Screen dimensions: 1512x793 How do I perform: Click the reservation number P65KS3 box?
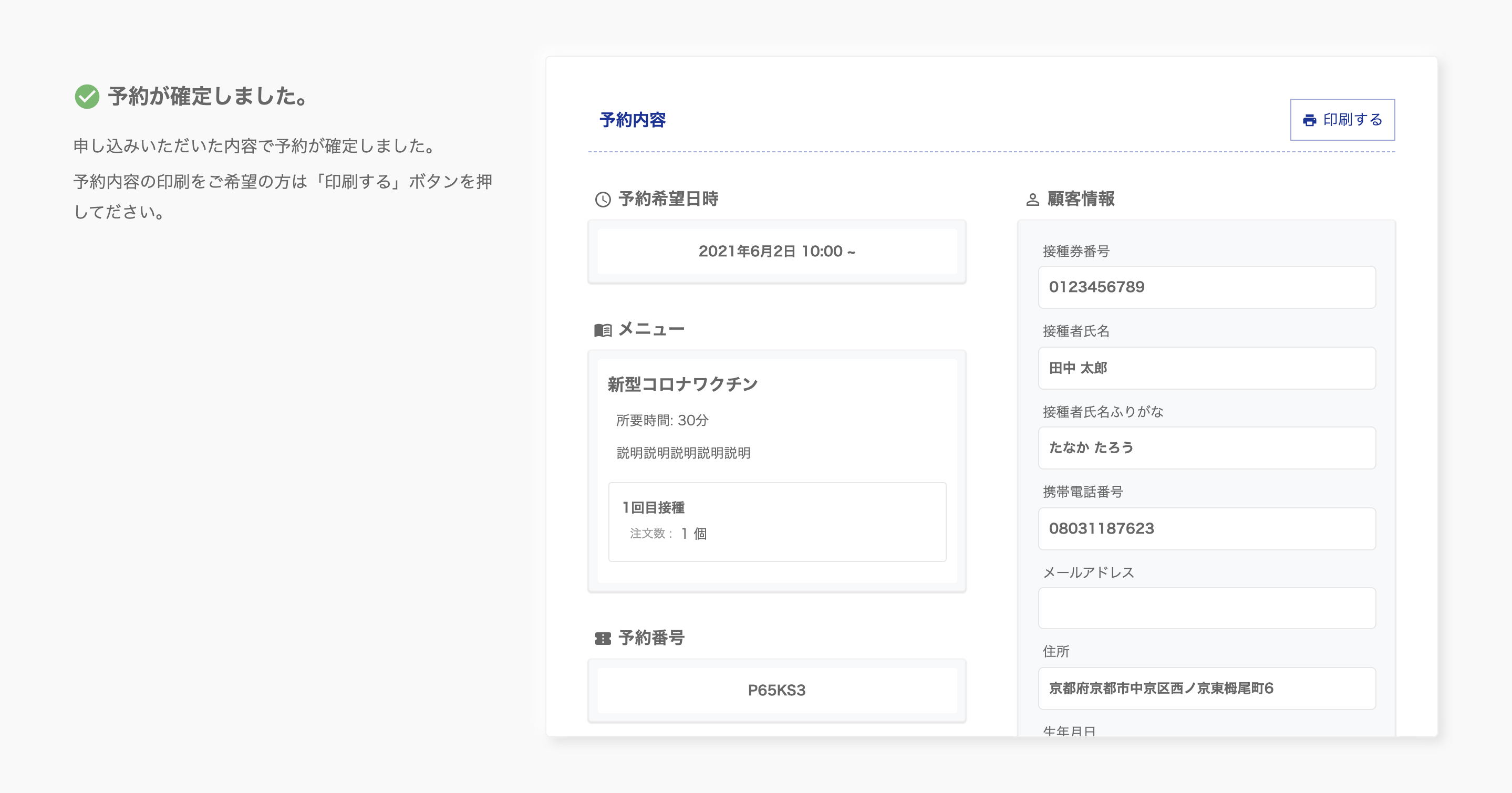776,691
